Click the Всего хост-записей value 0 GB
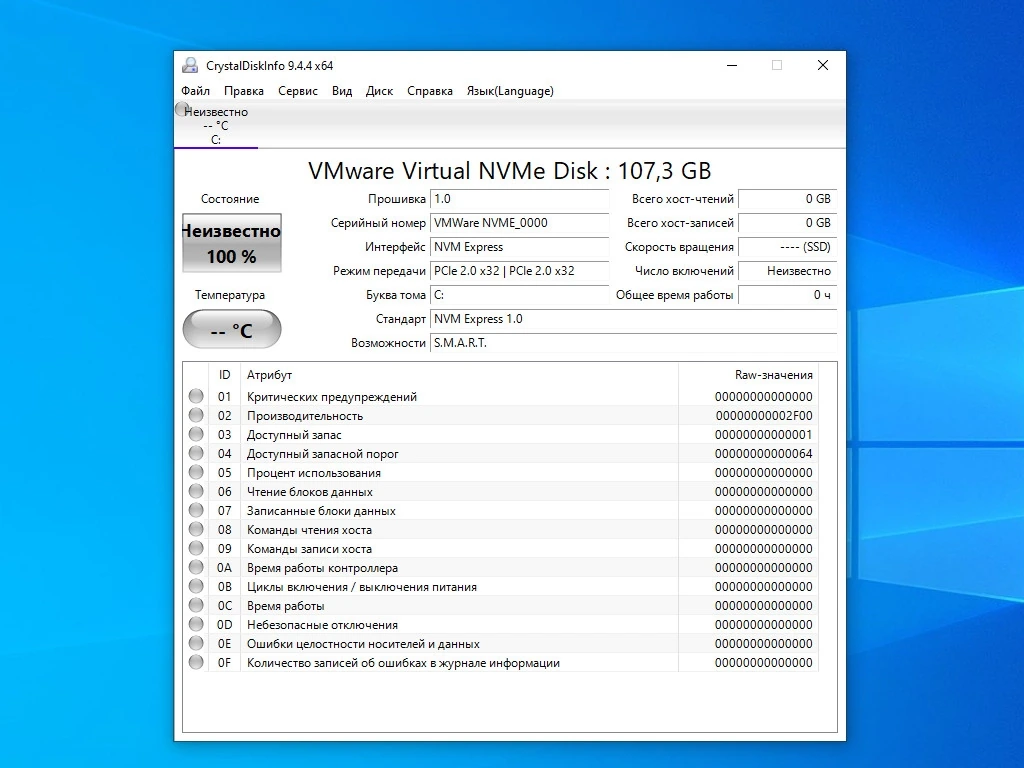The width and height of the screenshot is (1024, 768). click(x=788, y=223)
